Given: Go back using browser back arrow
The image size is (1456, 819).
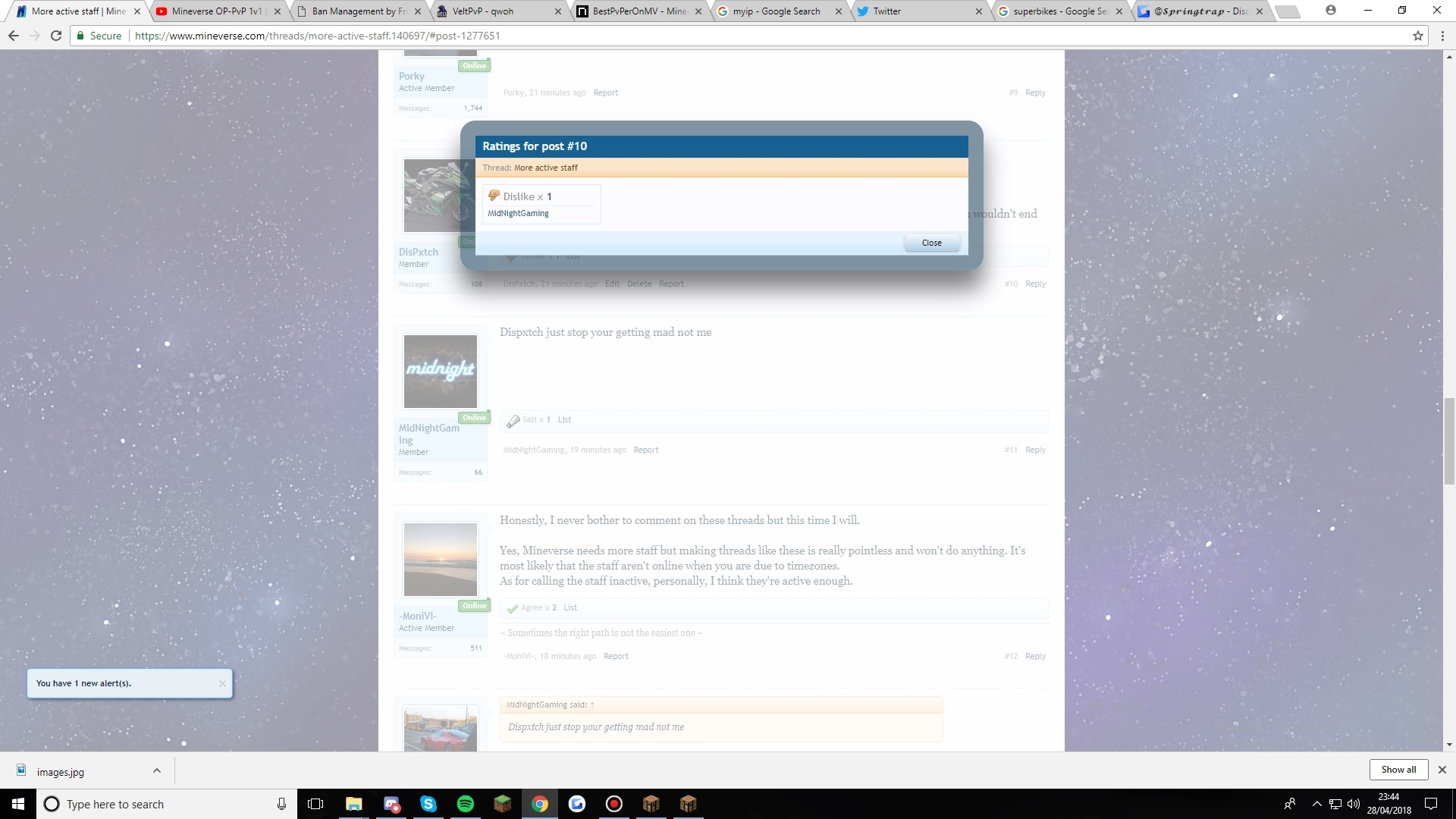Looking at the screenshot, I should pos(14,36).
